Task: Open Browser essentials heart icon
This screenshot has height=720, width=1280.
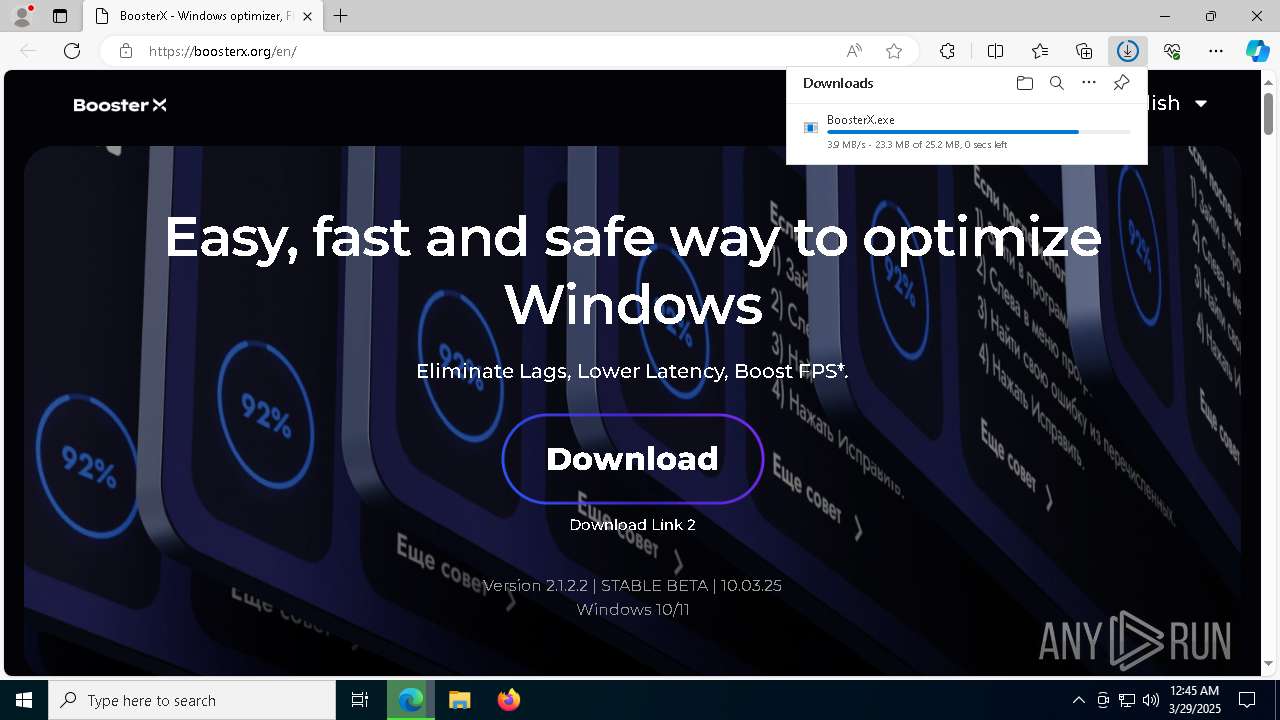Action: point(1172,51)
